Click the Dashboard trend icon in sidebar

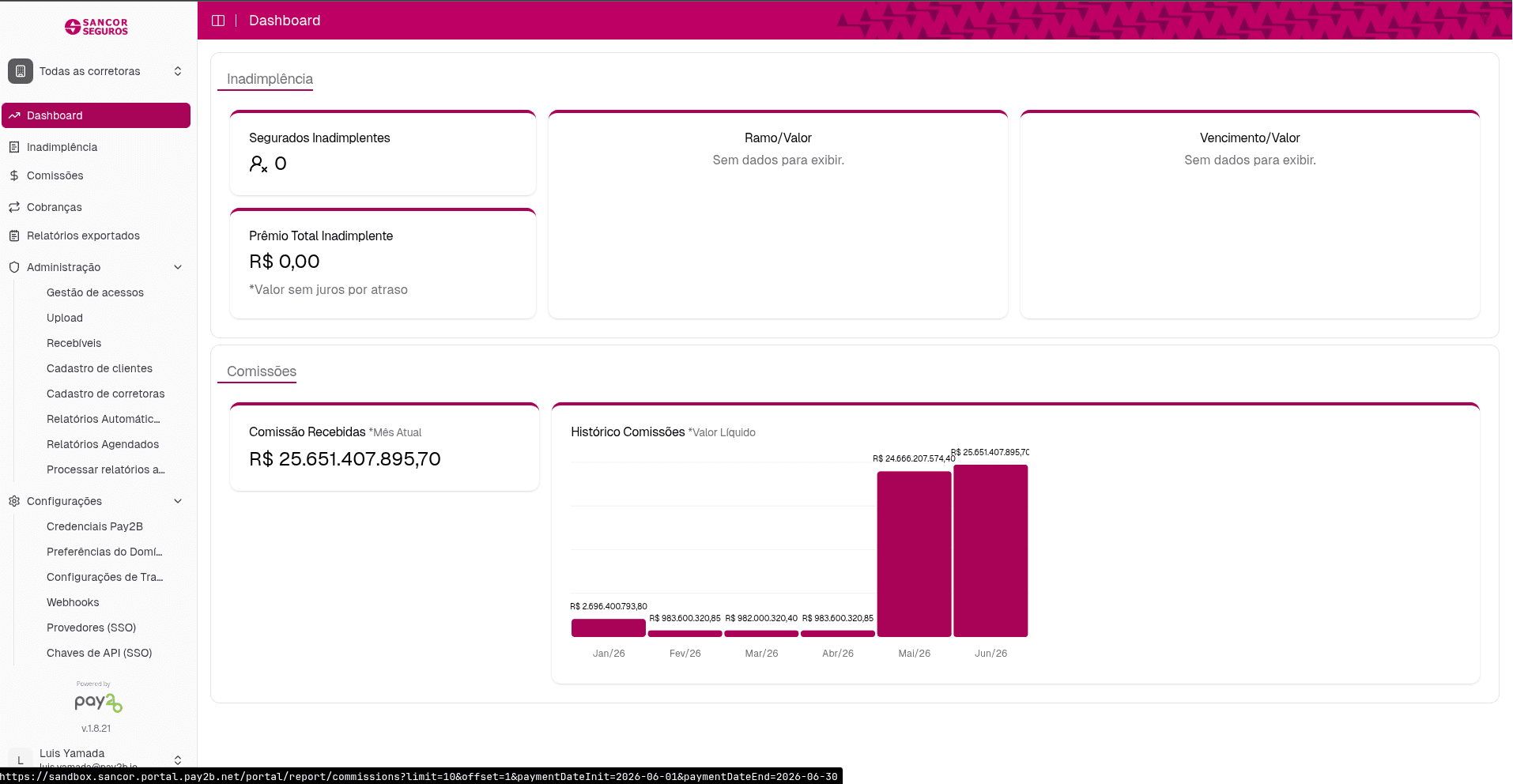(x=14, y=115)
